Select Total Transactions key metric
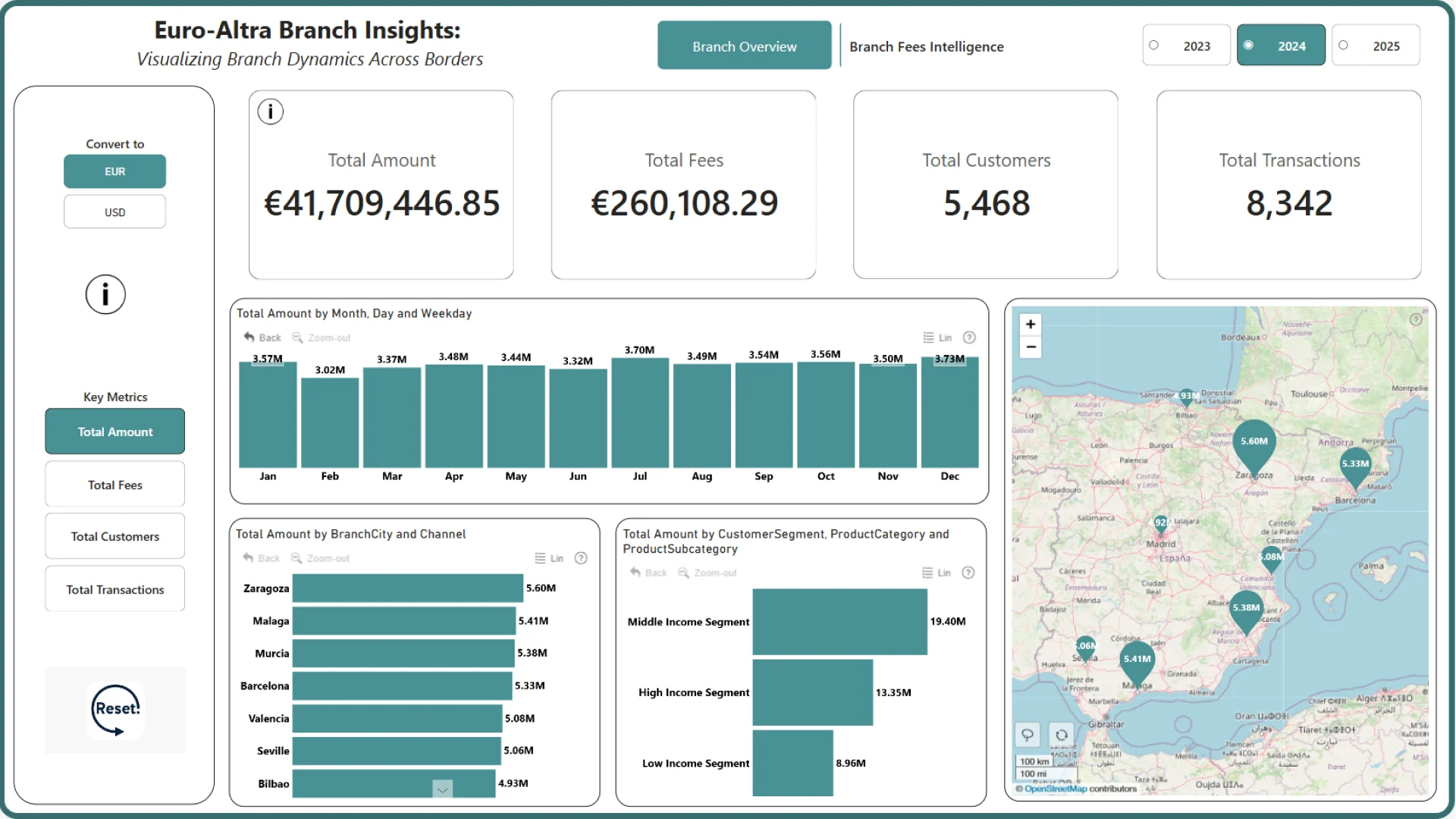The image size is (1456, 819). click(x=115, y=588)
